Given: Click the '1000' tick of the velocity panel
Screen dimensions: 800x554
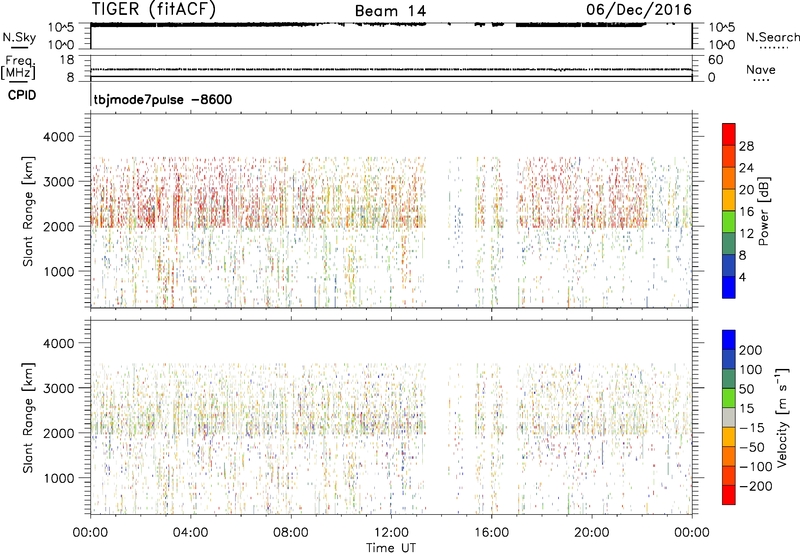Looking at the screenshot, I should click(59, 478).
